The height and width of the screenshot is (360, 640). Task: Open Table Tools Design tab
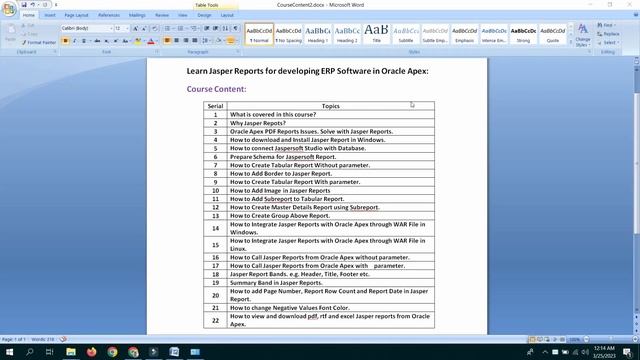(204, 15)
